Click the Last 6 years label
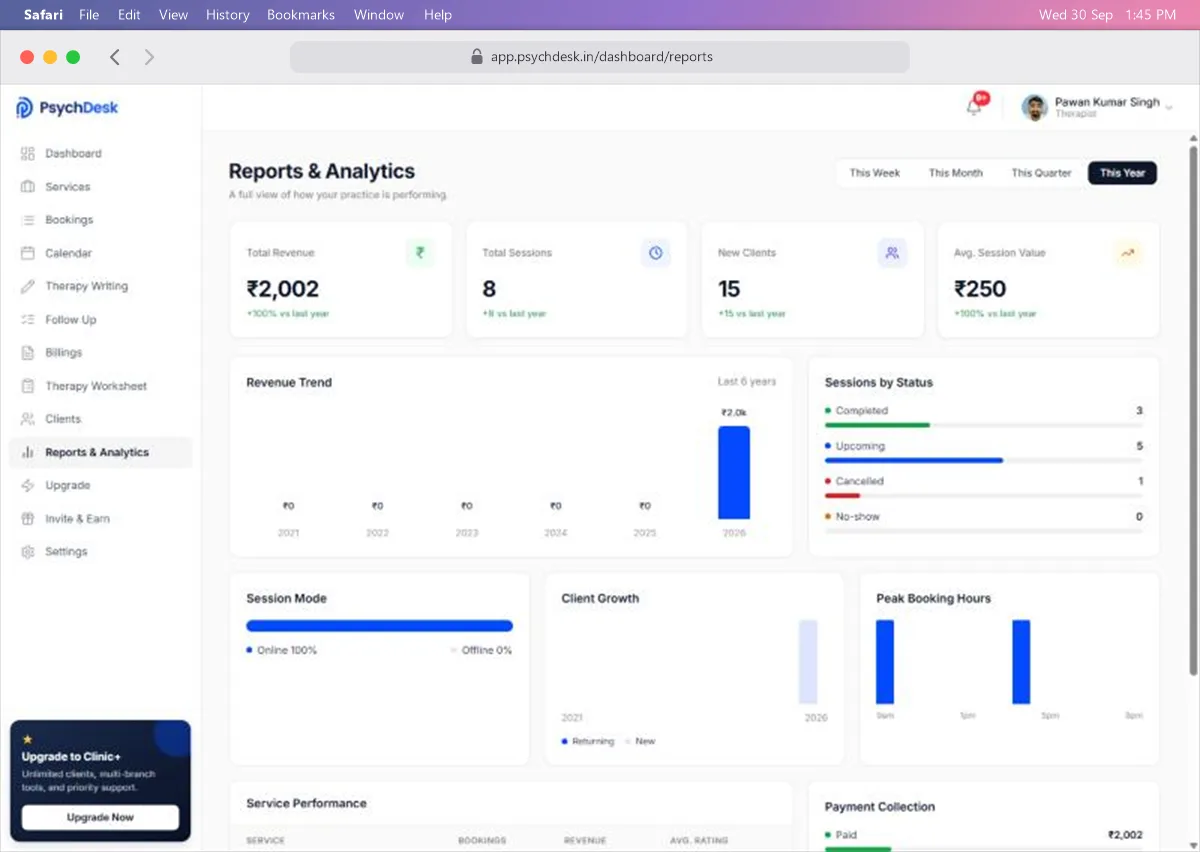Image resolution: width=1200 pixels, height=852 pixels. point(747,382)
